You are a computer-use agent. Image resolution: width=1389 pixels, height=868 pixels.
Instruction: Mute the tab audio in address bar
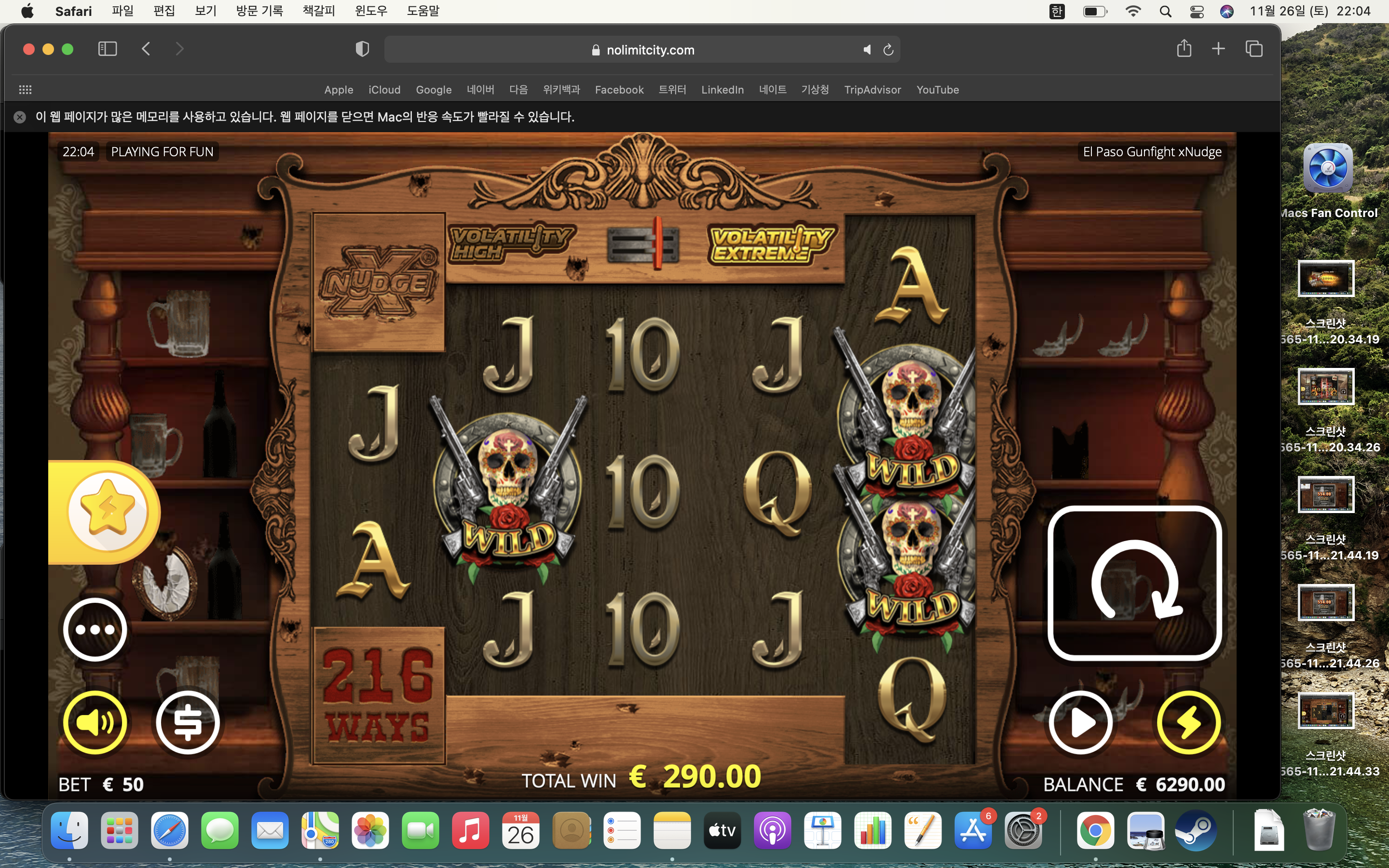867,50
